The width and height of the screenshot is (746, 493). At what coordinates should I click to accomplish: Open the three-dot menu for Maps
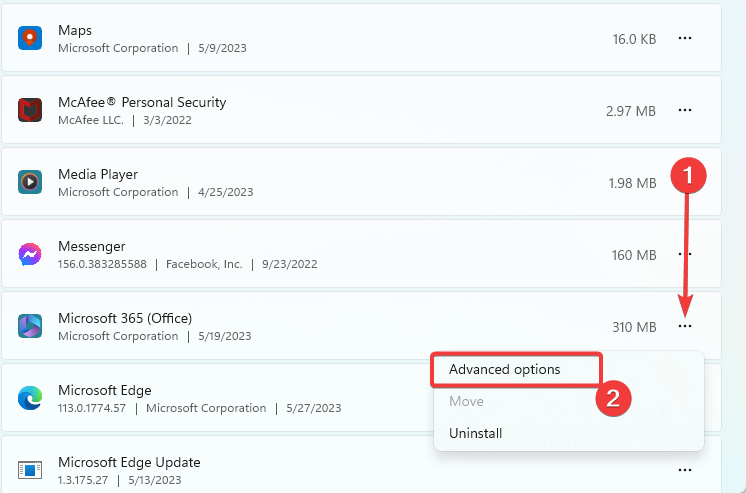685,38
